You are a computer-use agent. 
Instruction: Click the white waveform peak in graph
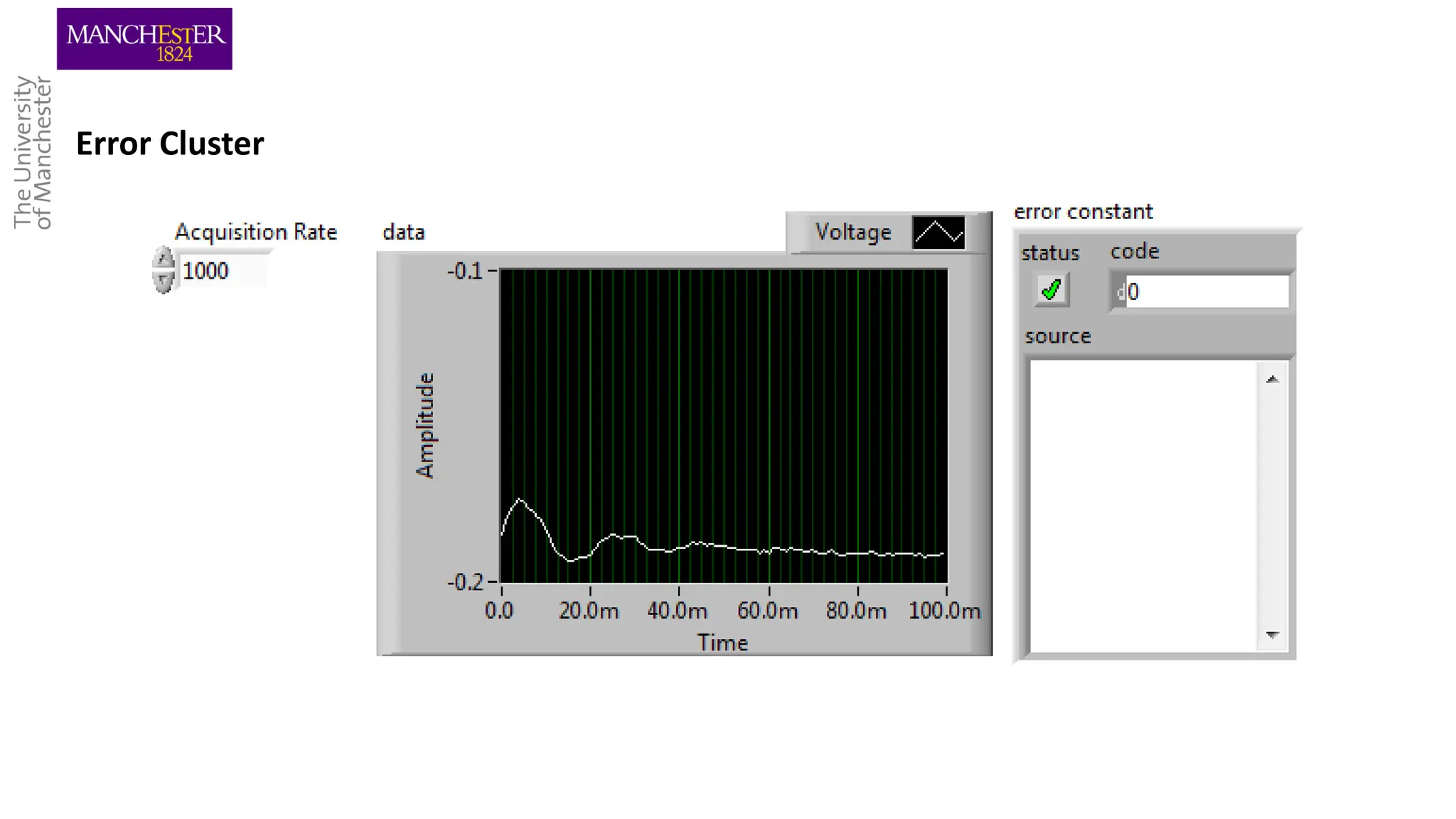point(520,500)
